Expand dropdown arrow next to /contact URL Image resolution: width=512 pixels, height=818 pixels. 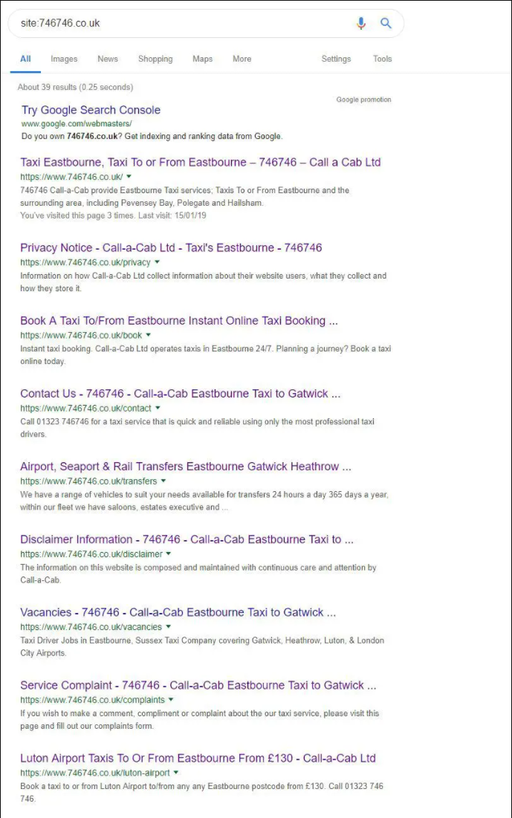[158, 408]
